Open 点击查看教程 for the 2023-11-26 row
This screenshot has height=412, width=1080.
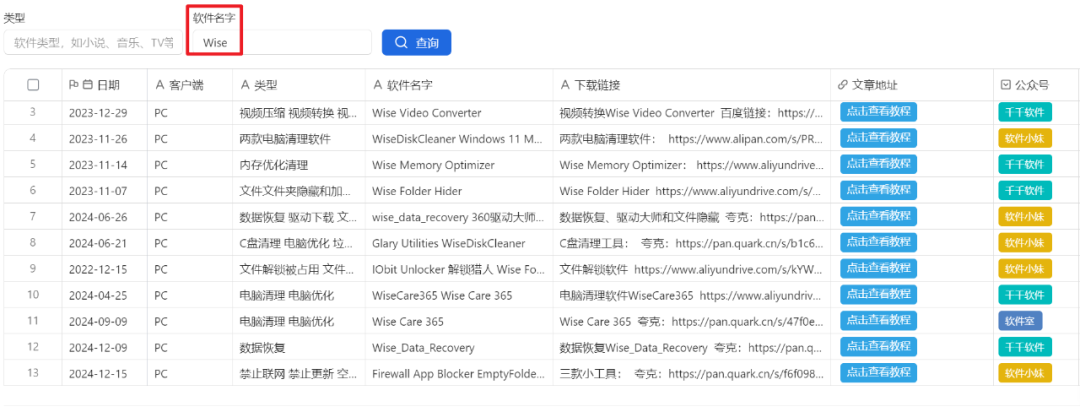click(x=878, y=138)
